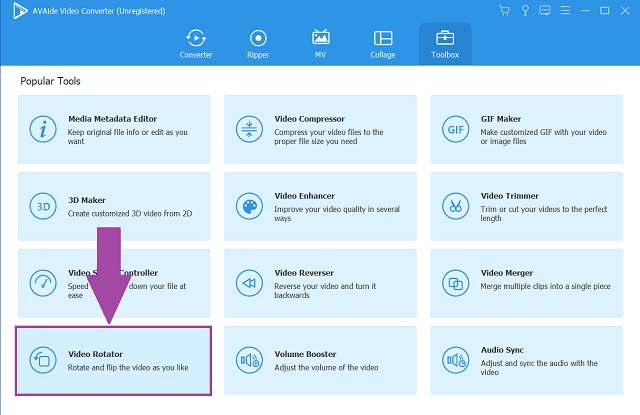Click the Video Enhancer palette icon
The image size is (640, 415).
tap(249, 206)
